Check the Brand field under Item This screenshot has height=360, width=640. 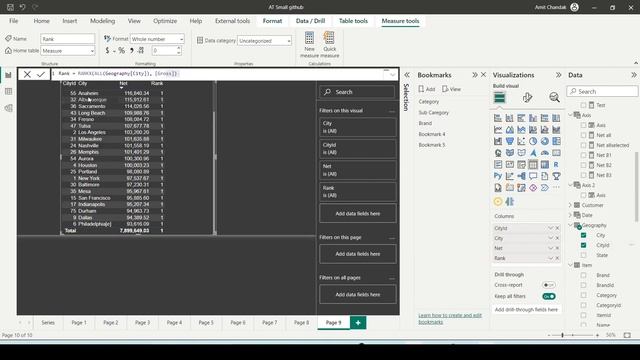tap(583, 275)
